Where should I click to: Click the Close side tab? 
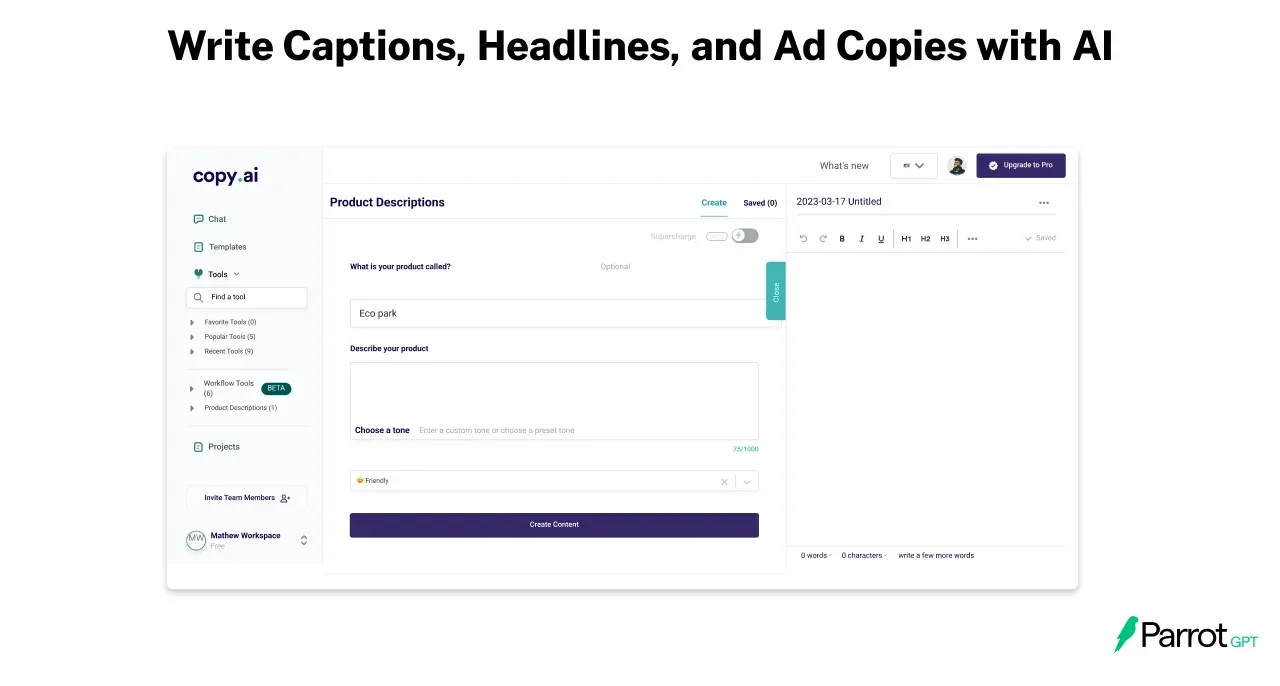pyautogui.click(x=776, y=291)
